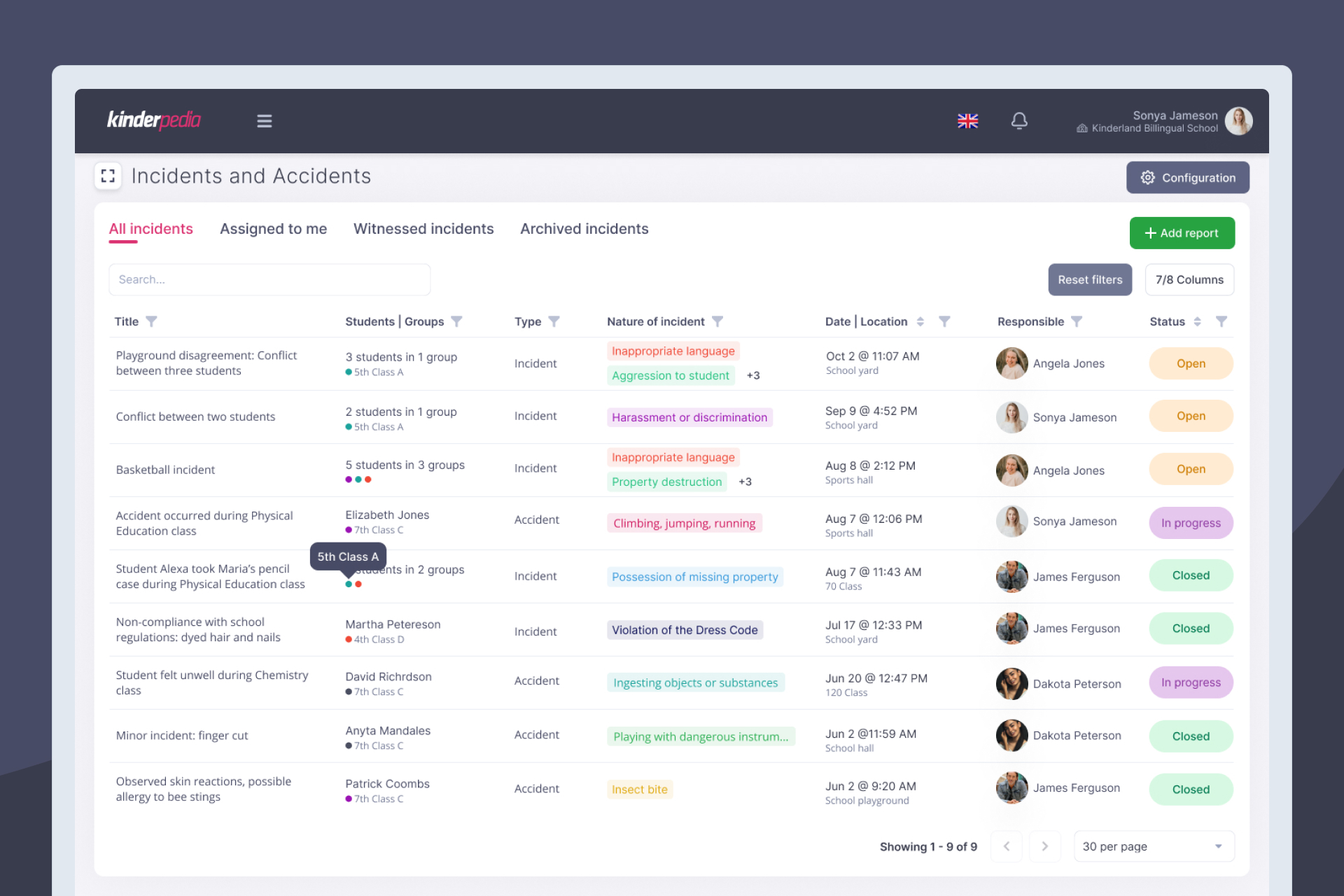Click Nature of incident filter icon
The width and height of the screenshot is (1344, 896).
(x=717, y=321)
